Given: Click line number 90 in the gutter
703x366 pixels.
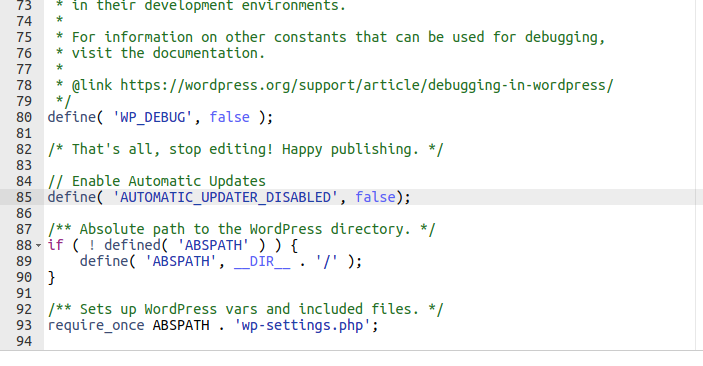Looking at the screenshot, I should point(24,278).
